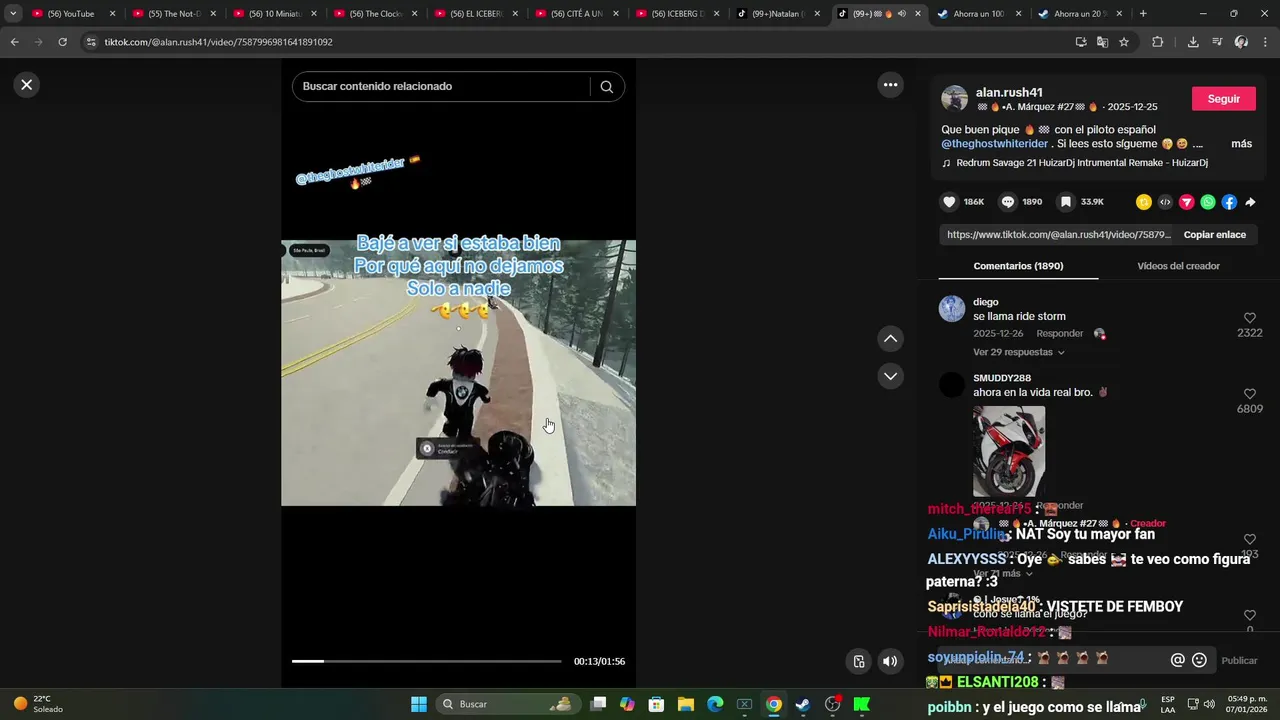Screen dimensions: 1280x720
Task: Open Chrome downloads
Action: point(1193,42)
